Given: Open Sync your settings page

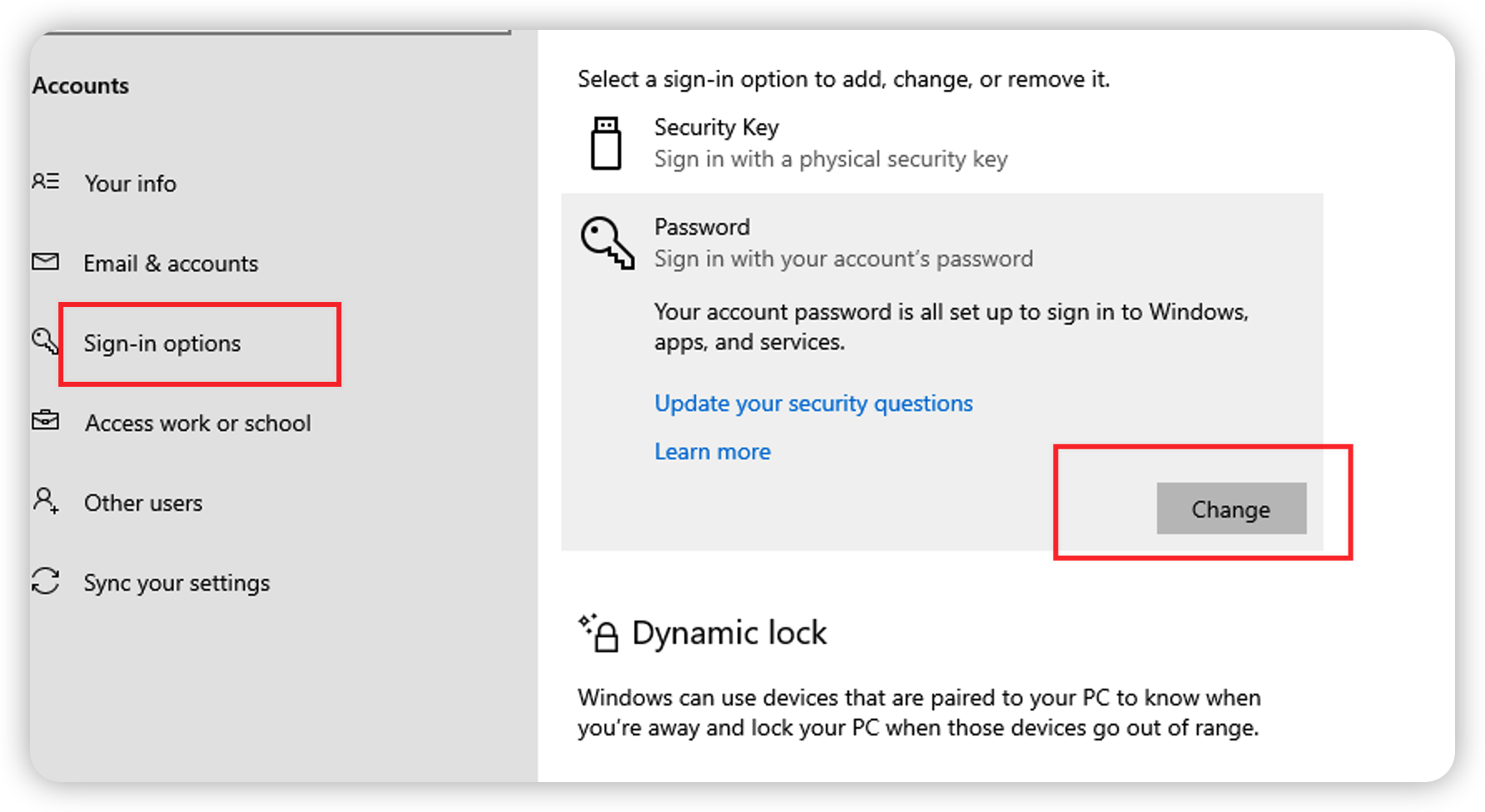Looking at the screenshot, I should pyautogui.click(x=176, y=583).
